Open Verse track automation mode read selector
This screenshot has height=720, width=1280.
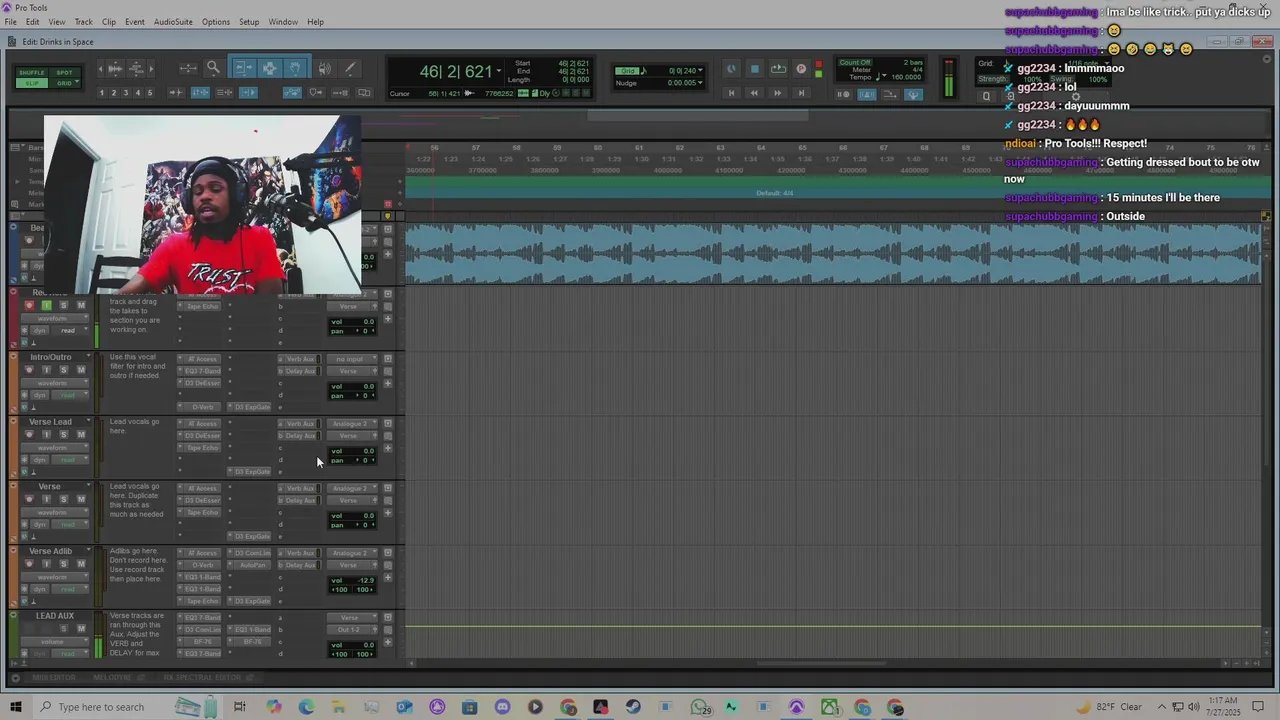tap(68, 524)
